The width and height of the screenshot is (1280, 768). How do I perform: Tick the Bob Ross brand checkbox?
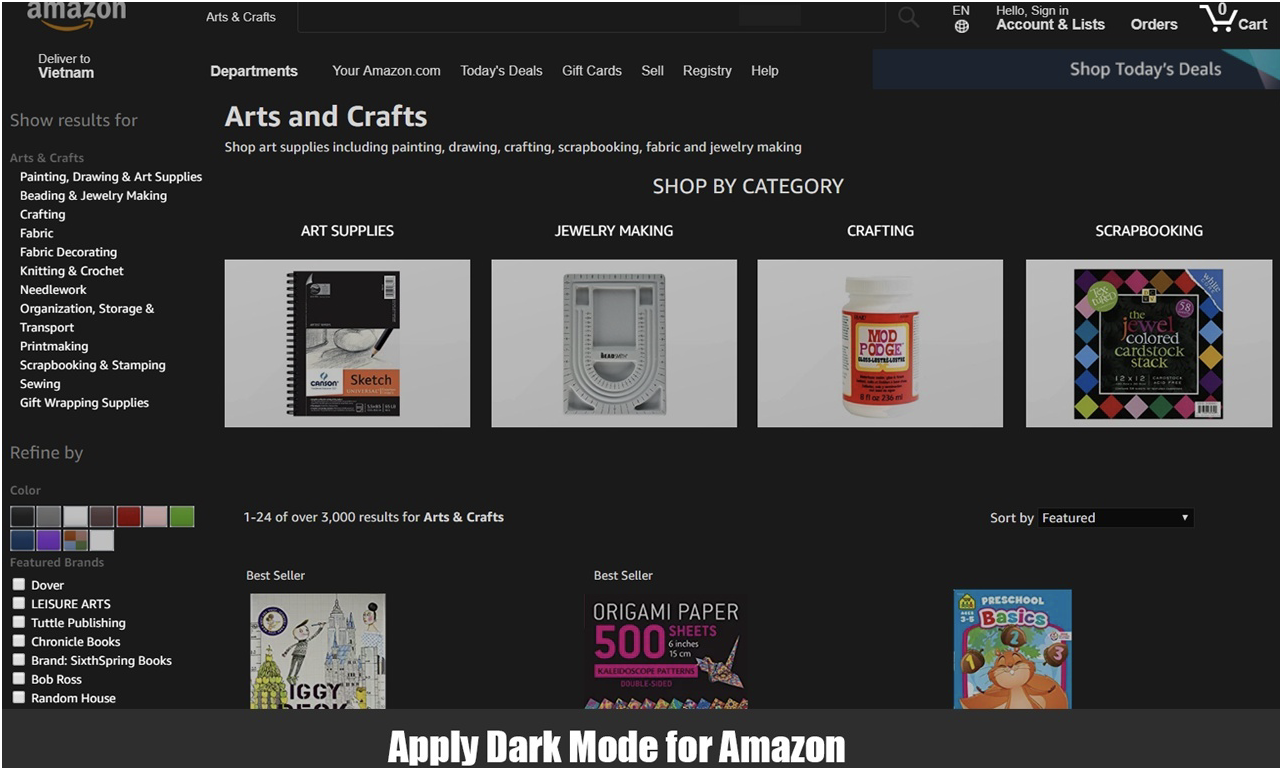pos(18,679)
